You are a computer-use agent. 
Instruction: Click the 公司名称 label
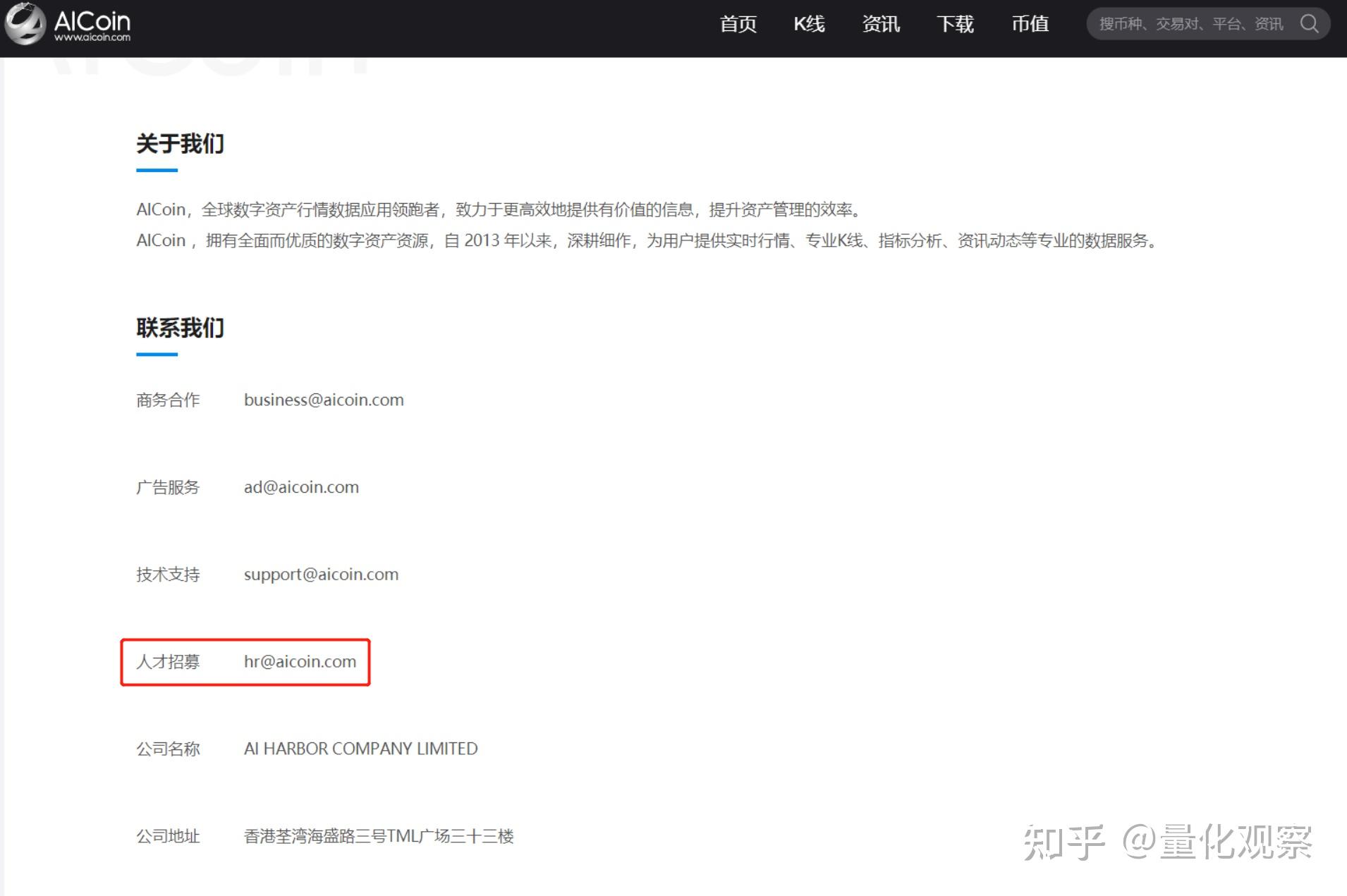click(x=168, y=749)
